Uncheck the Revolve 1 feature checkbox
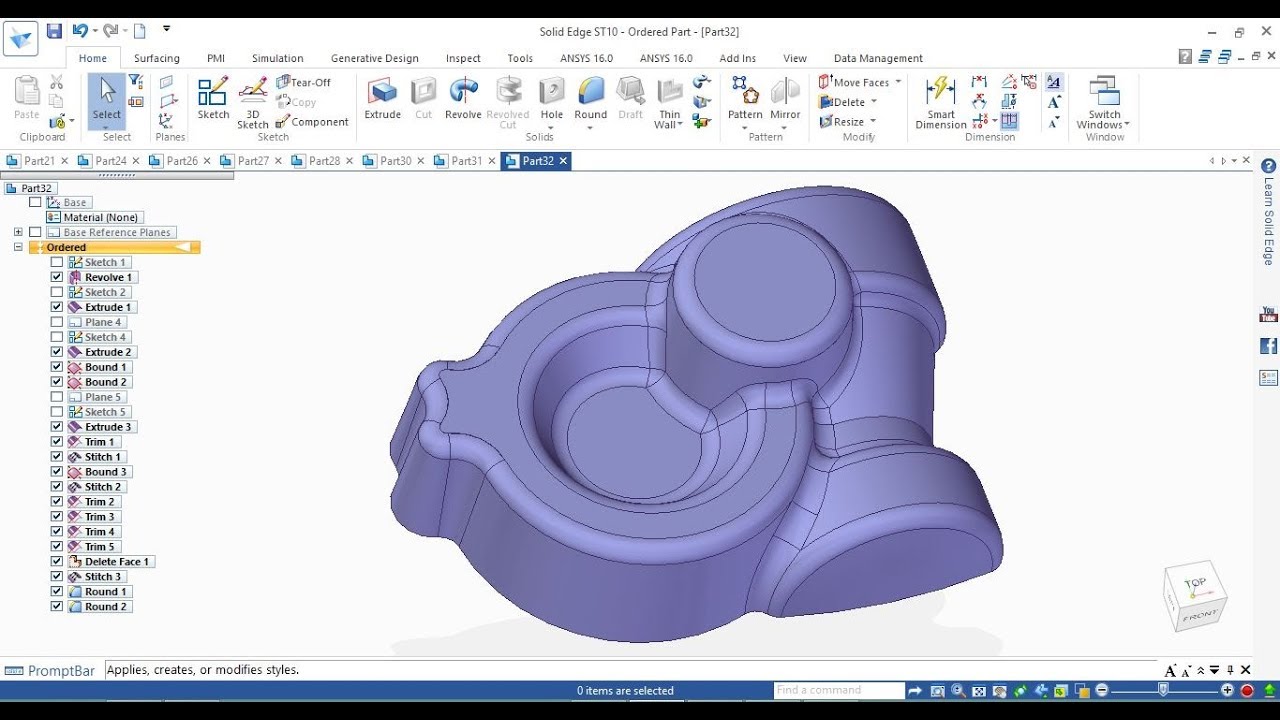Image resolution: width=1280 pixels, height=720 pixels. [57, 277]
